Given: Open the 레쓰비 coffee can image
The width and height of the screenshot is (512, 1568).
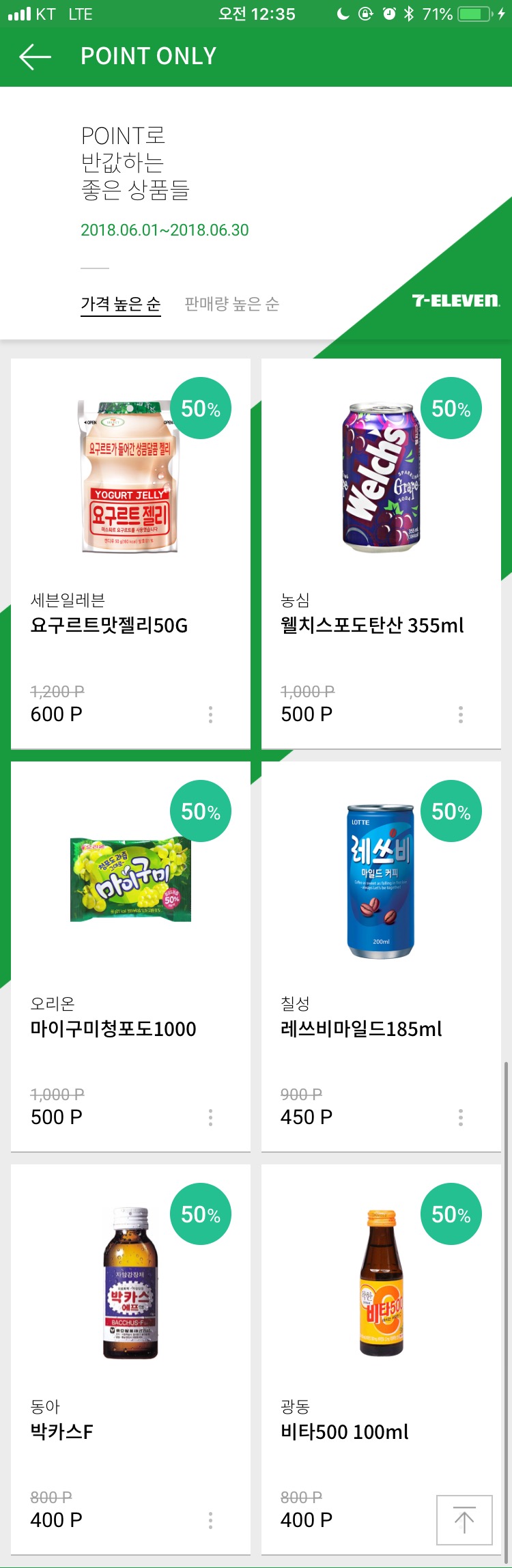Looking at the screenshot, I should tap(380, 881).
